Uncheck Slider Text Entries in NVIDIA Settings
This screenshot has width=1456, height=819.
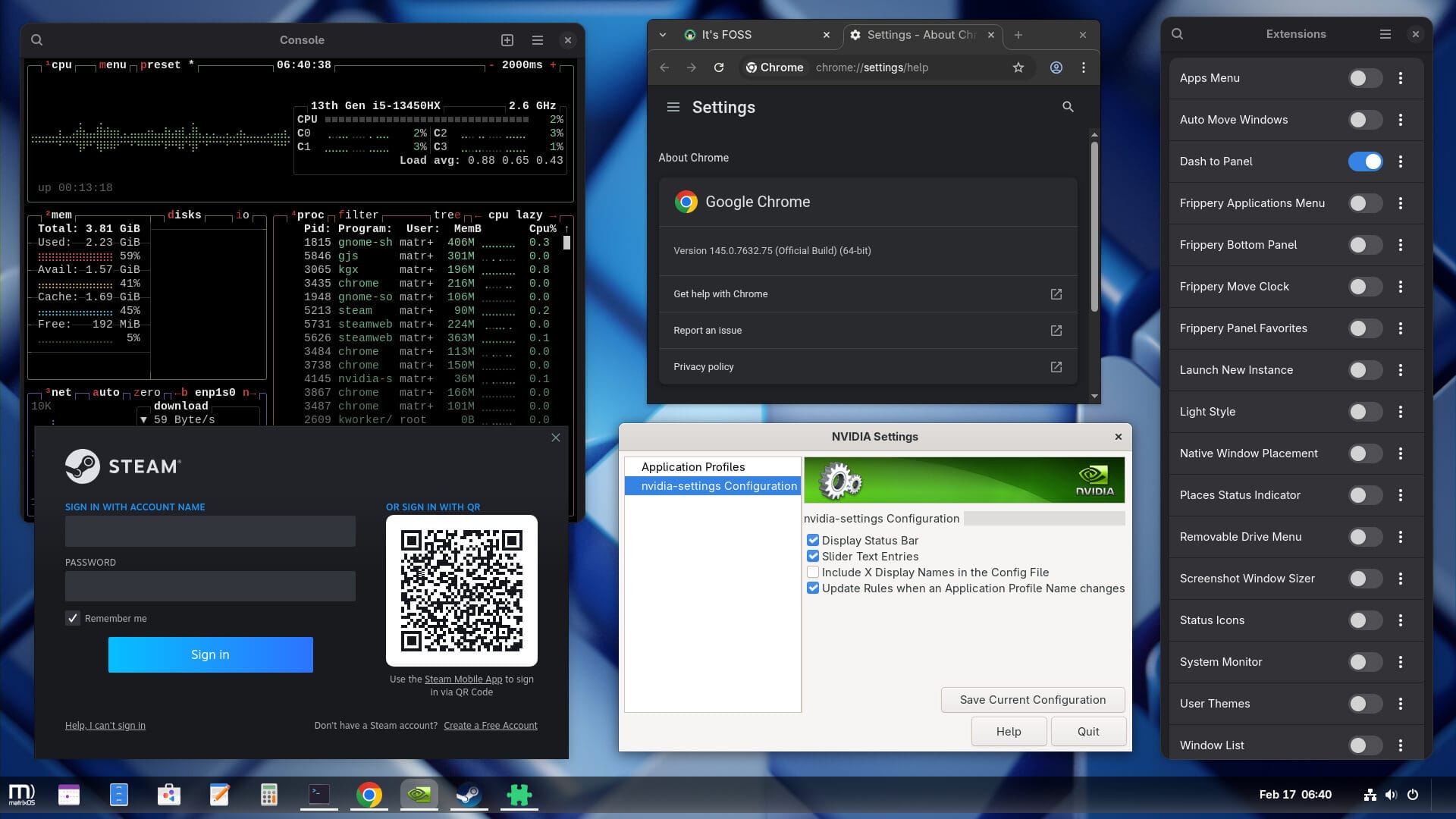813,556
